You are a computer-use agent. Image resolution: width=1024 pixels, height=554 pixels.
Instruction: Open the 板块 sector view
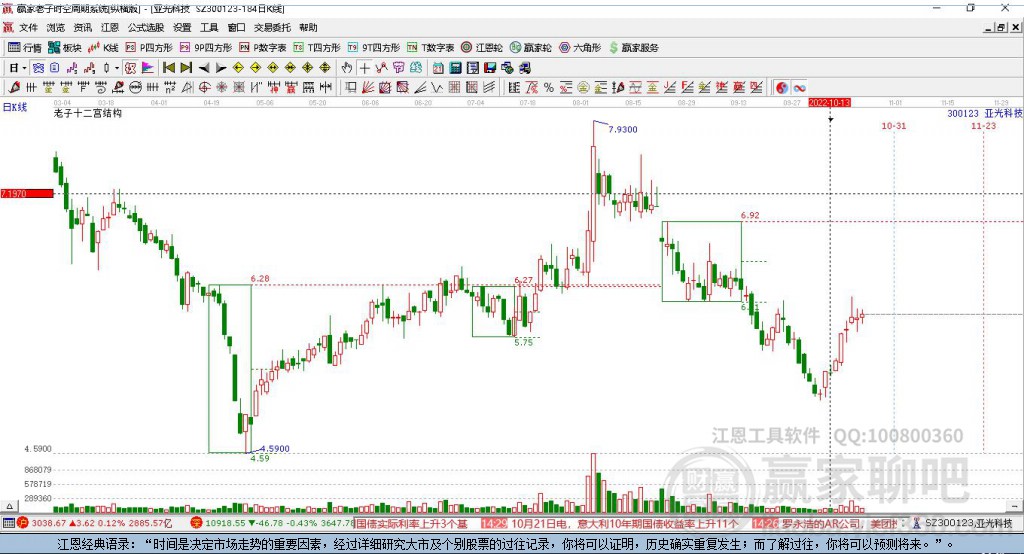click(65, 48)
